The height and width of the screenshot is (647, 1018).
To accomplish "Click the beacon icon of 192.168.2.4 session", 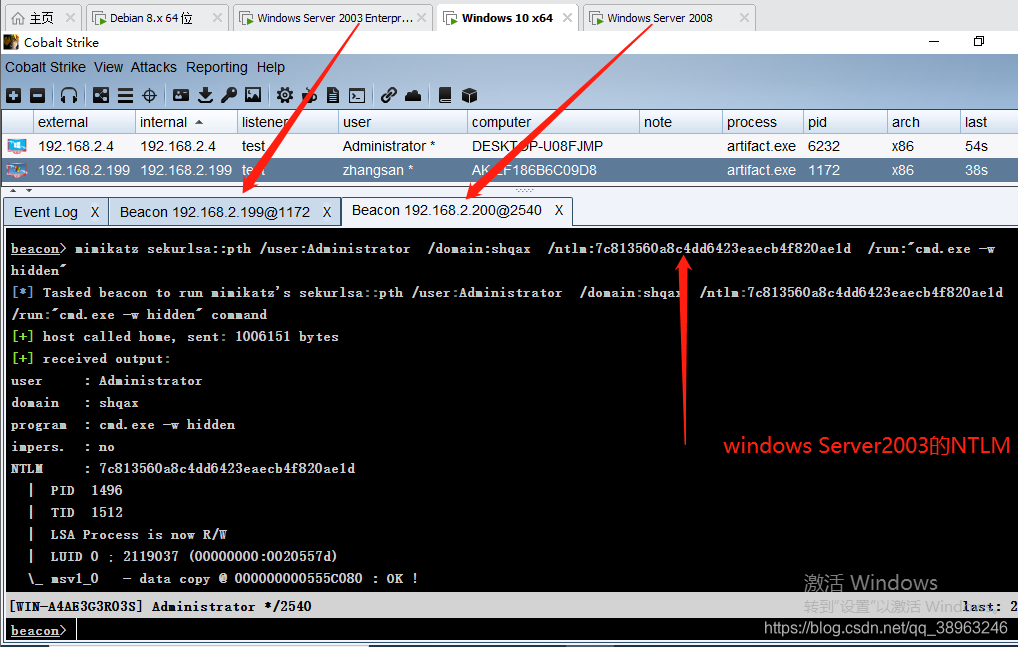I will point(16,146).
